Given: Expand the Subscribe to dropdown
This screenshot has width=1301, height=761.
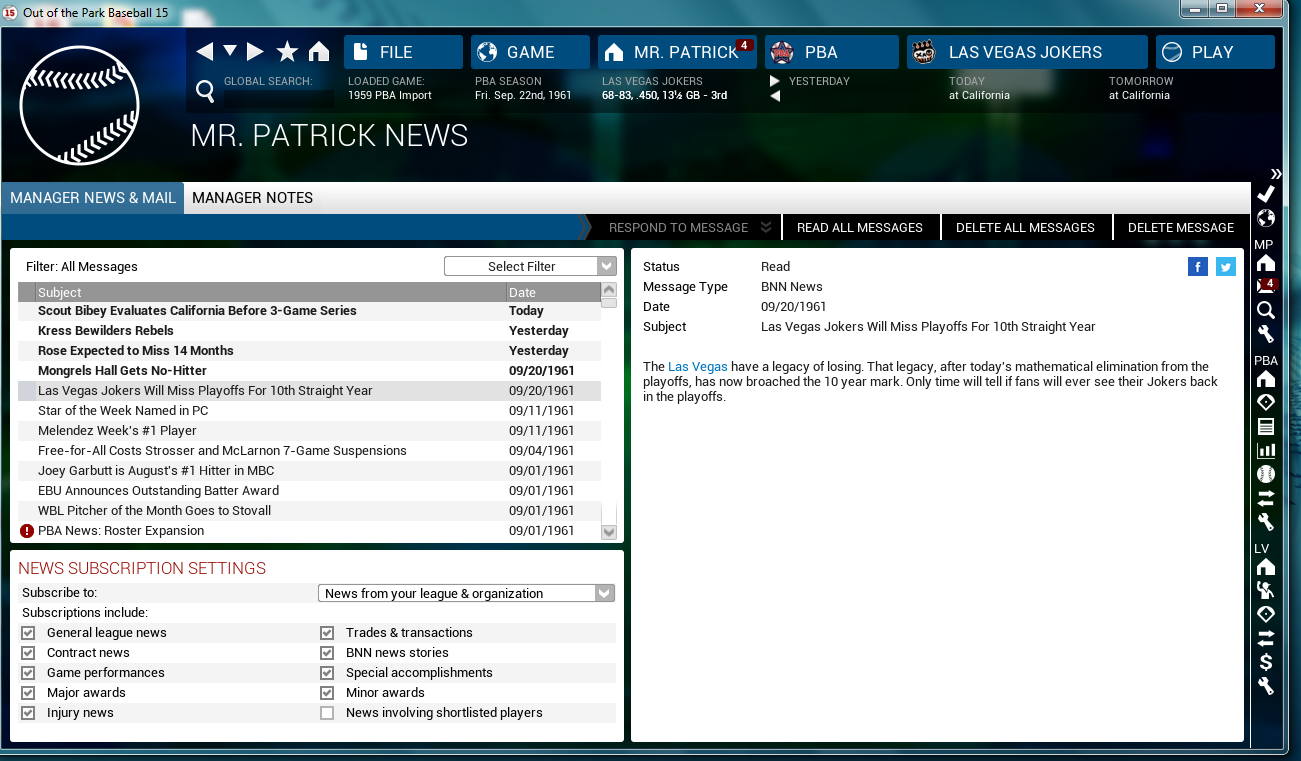Looking at the screenshot, I should click(466, 593).
